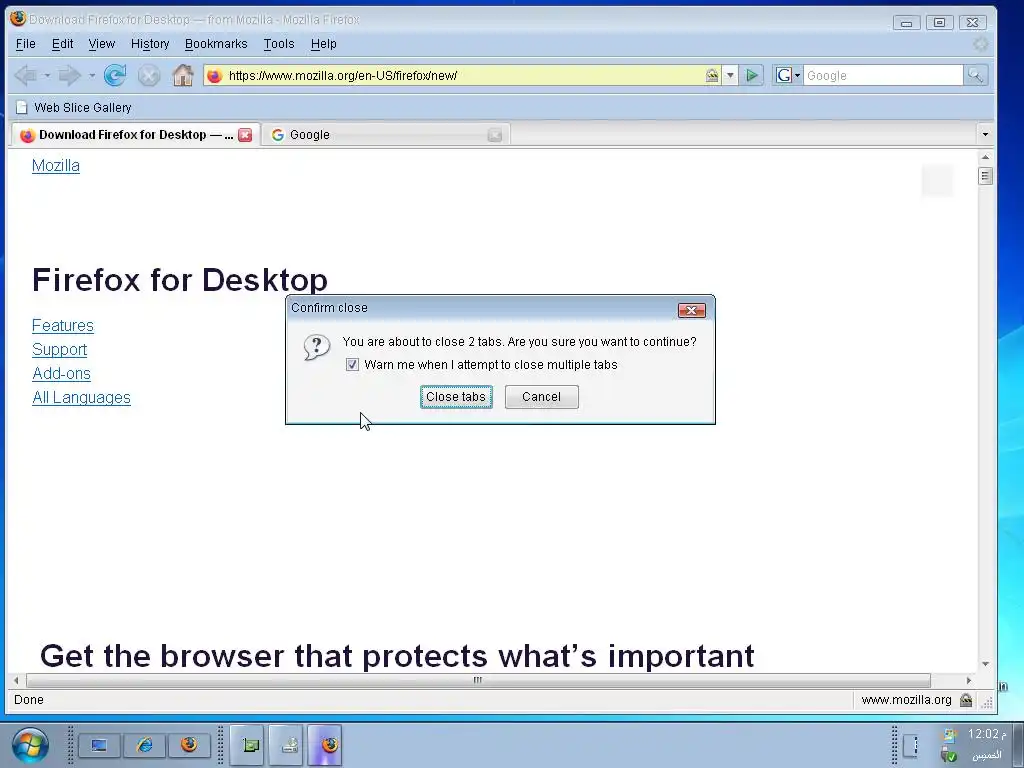Open the Bookmarks menu

click(x=216, y=44)
